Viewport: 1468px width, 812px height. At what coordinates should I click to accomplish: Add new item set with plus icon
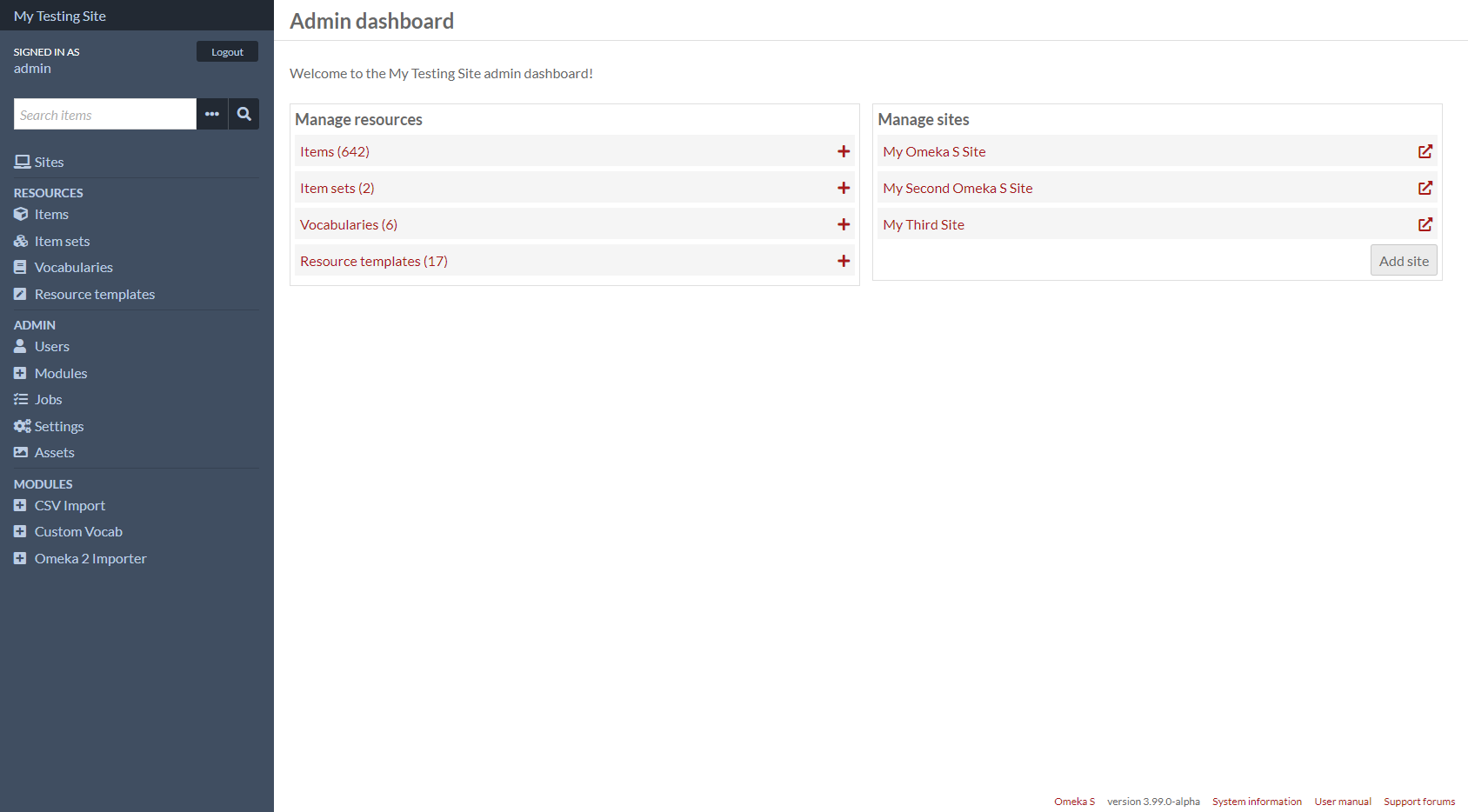[844, 188]
